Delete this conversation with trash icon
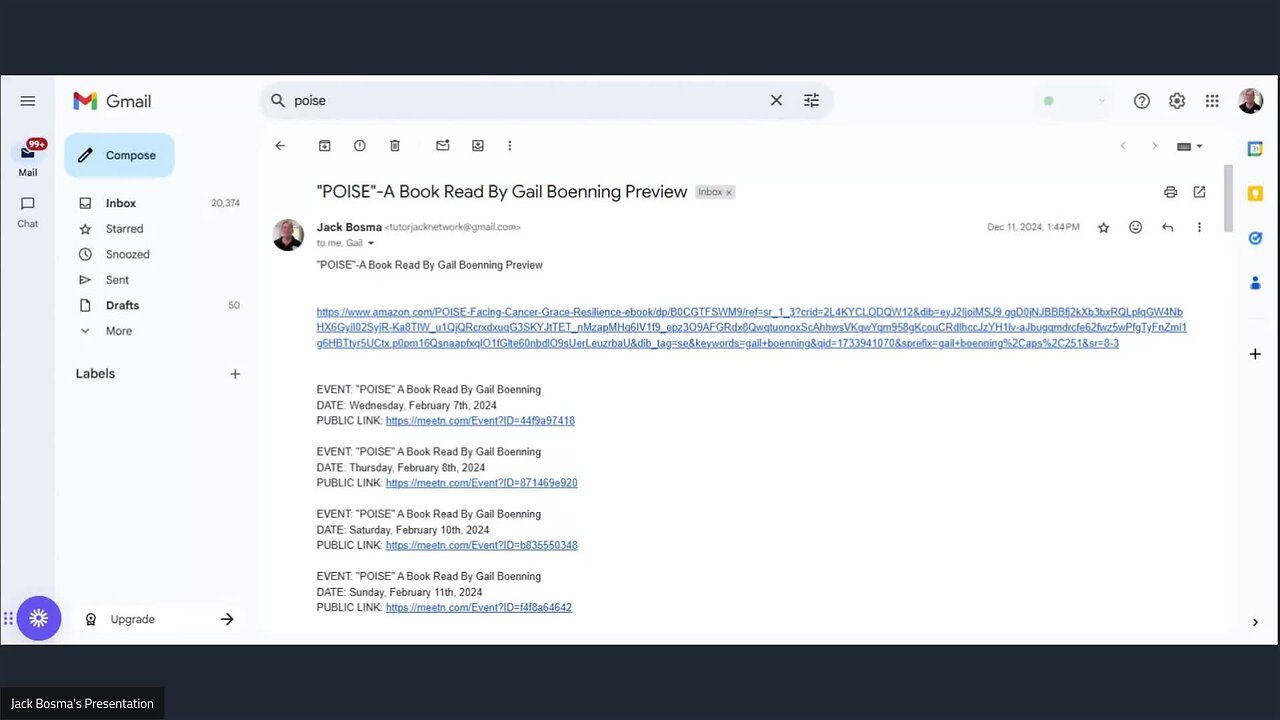The width and height of the screenshot is (1280, 720). (395, 146)
